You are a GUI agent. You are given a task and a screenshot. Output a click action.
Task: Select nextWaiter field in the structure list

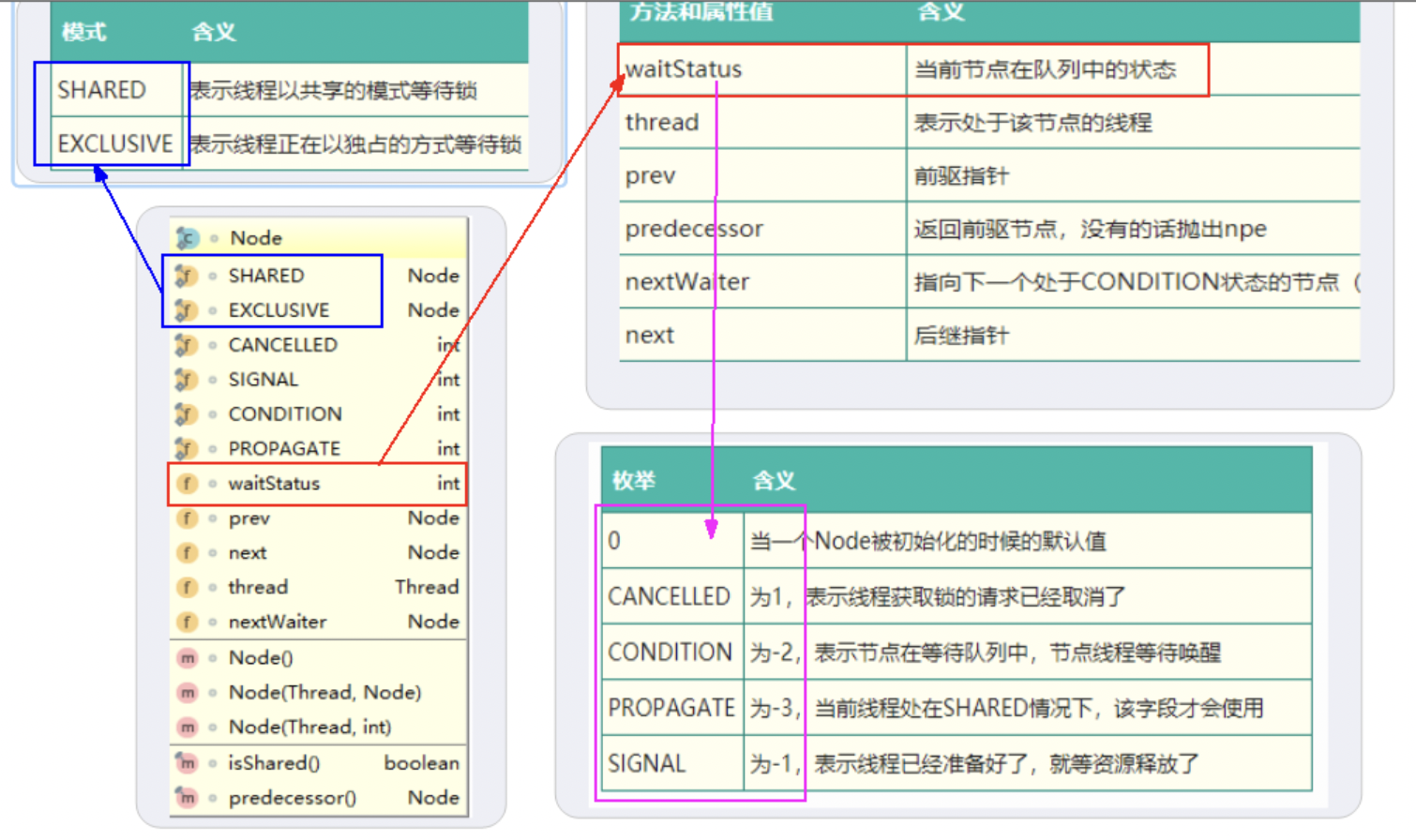click(319, 622)
